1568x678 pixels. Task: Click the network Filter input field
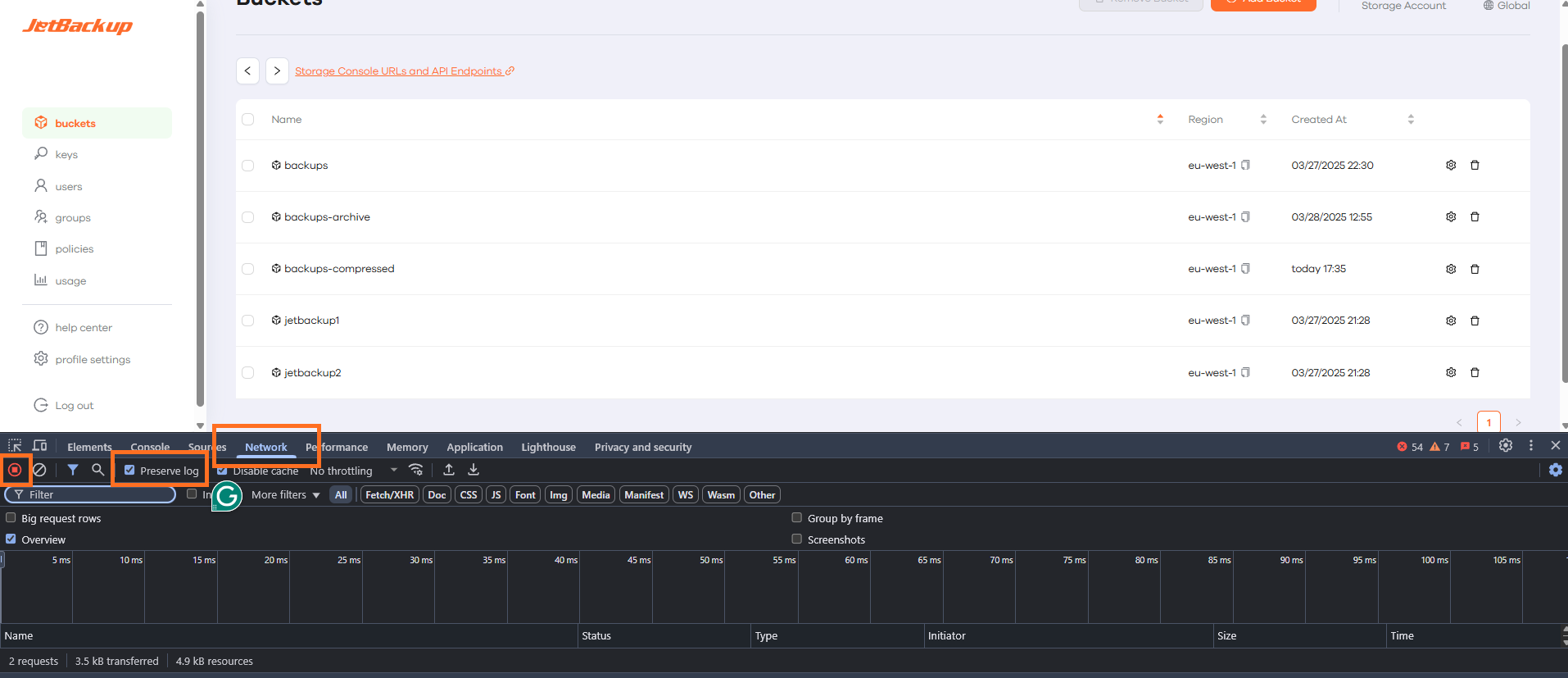(90, 494)
